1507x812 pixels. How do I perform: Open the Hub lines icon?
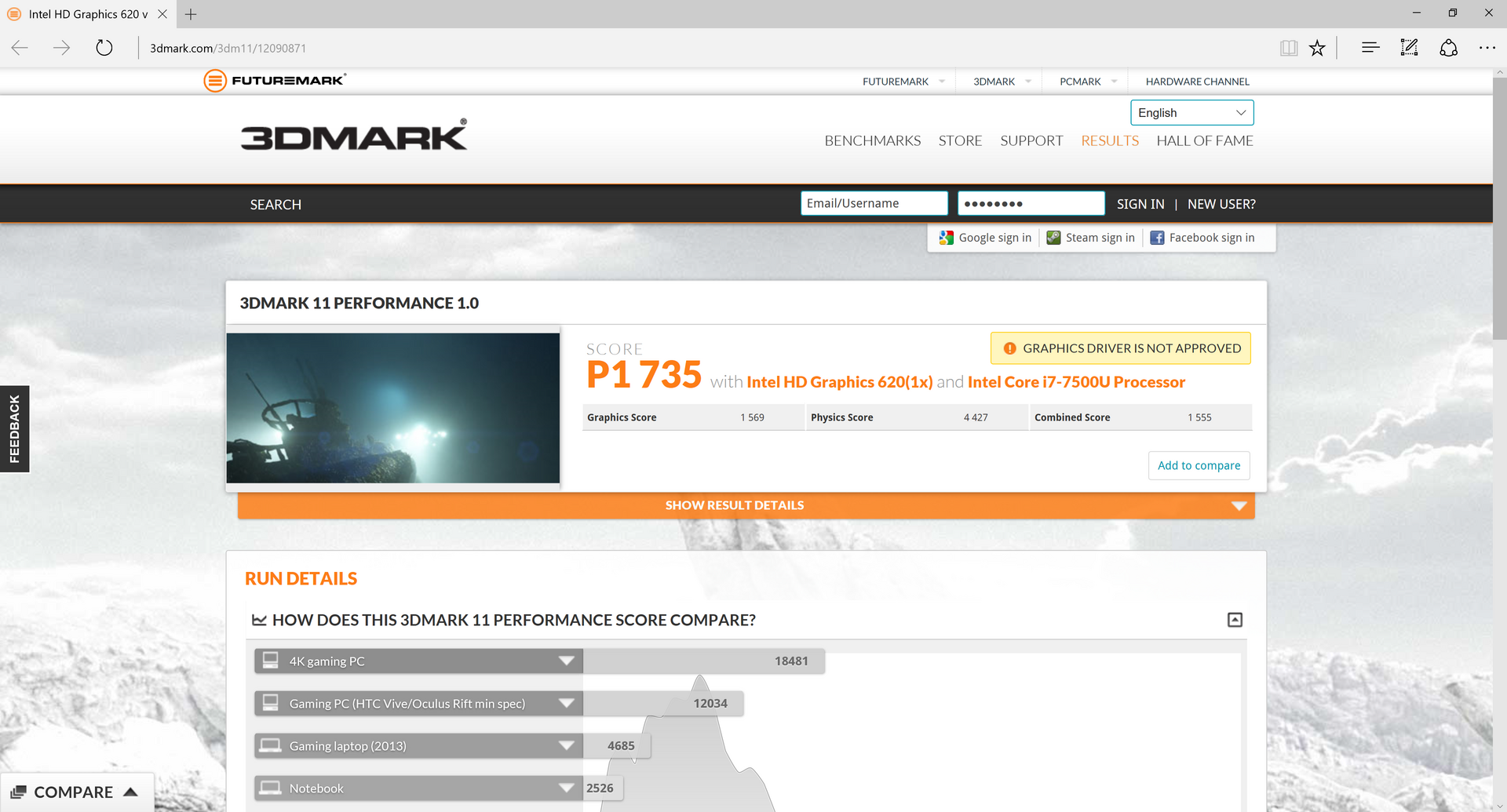pyautogui.click(x=1370, y=48)
